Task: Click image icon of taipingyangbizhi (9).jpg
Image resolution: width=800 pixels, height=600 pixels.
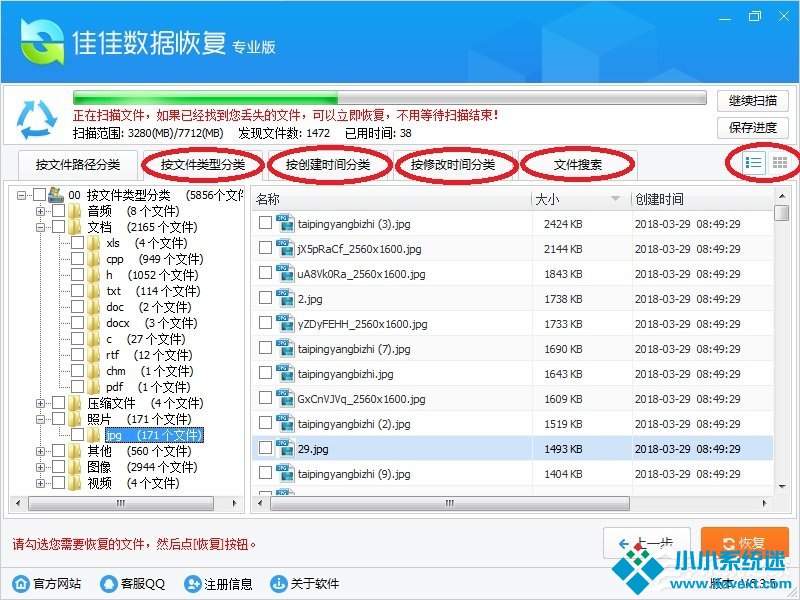Action: click(285, 473)
